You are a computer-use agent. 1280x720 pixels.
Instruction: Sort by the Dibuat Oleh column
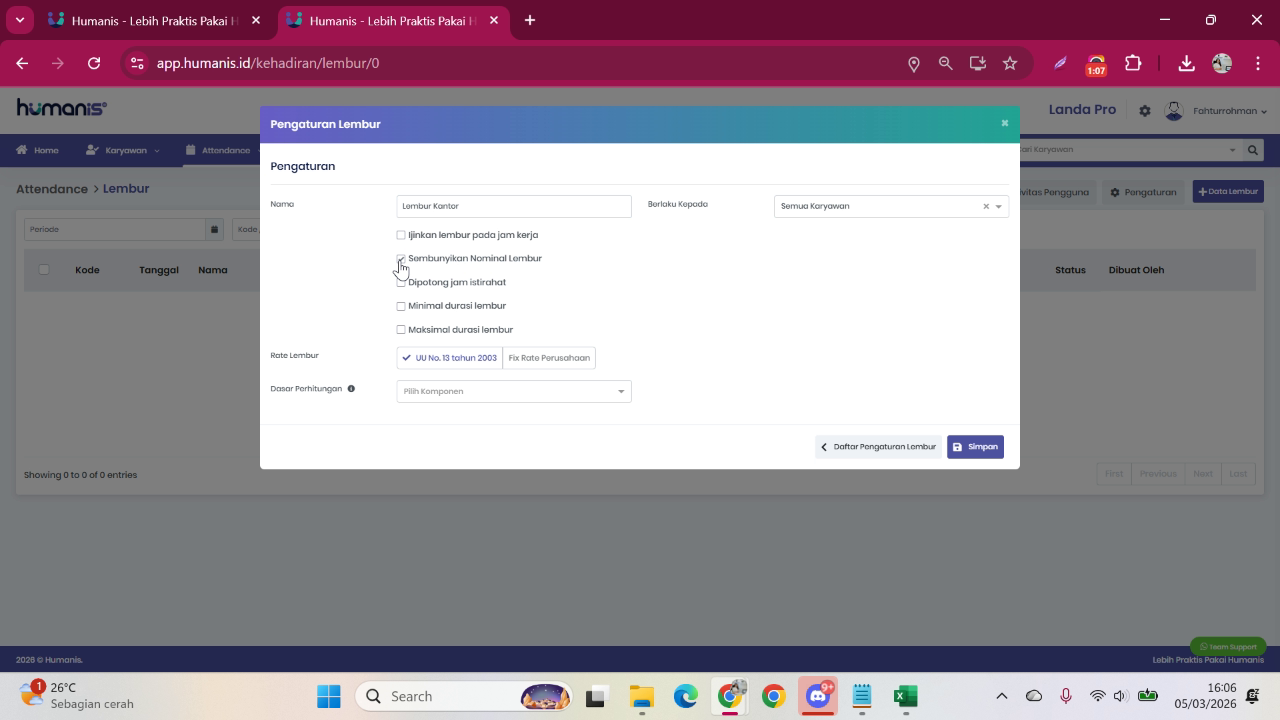pos(1136,270)
